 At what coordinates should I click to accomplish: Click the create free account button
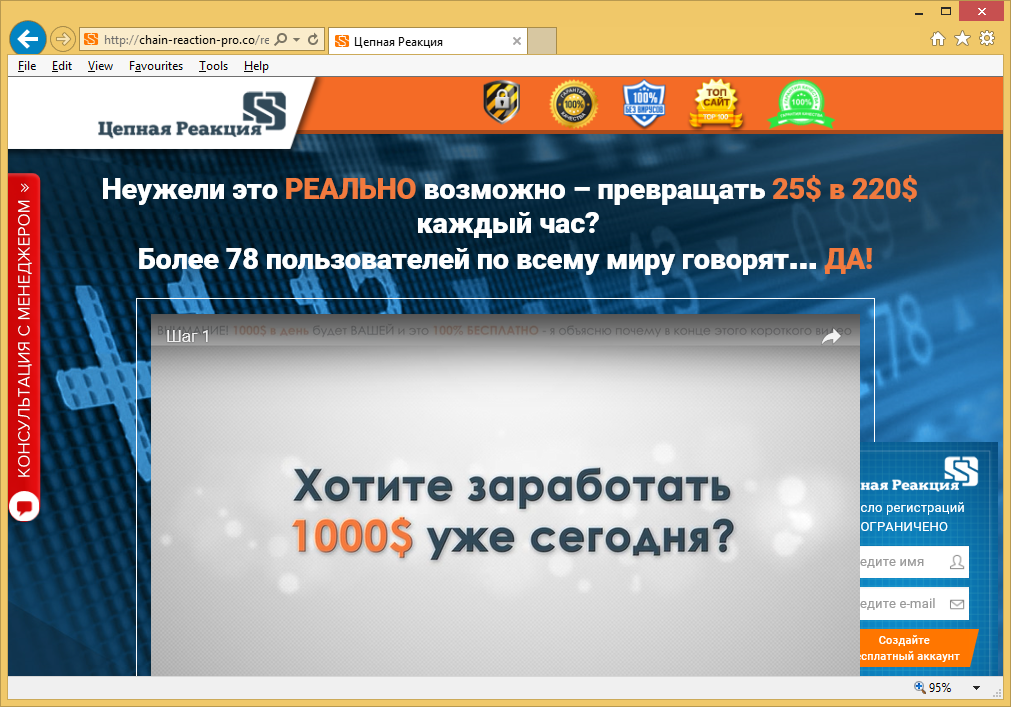[x=915, y=648]
